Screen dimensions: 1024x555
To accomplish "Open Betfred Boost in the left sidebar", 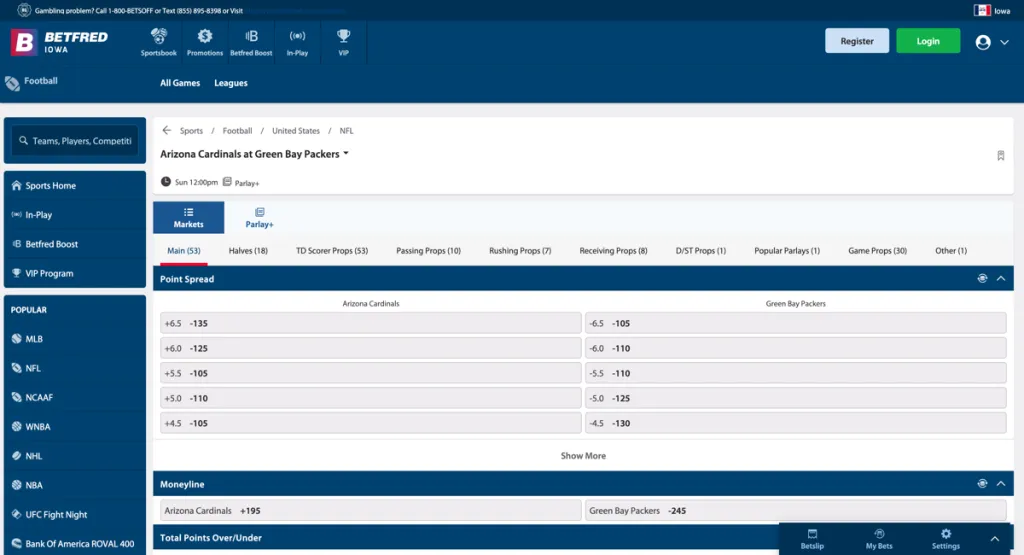I will click(x=75, y=244).
